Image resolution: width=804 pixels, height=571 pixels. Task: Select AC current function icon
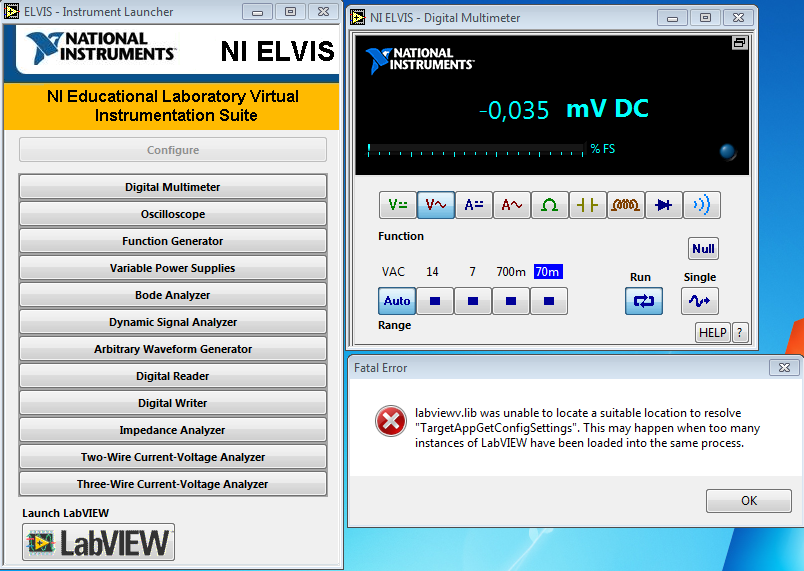511,205
